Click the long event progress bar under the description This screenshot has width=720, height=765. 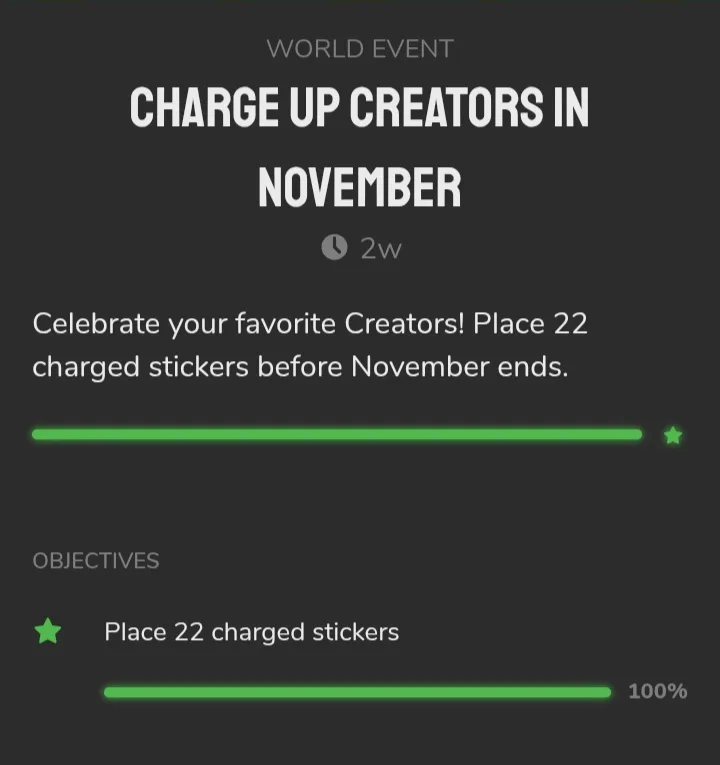pyautogui.click(x=337, y=435)
